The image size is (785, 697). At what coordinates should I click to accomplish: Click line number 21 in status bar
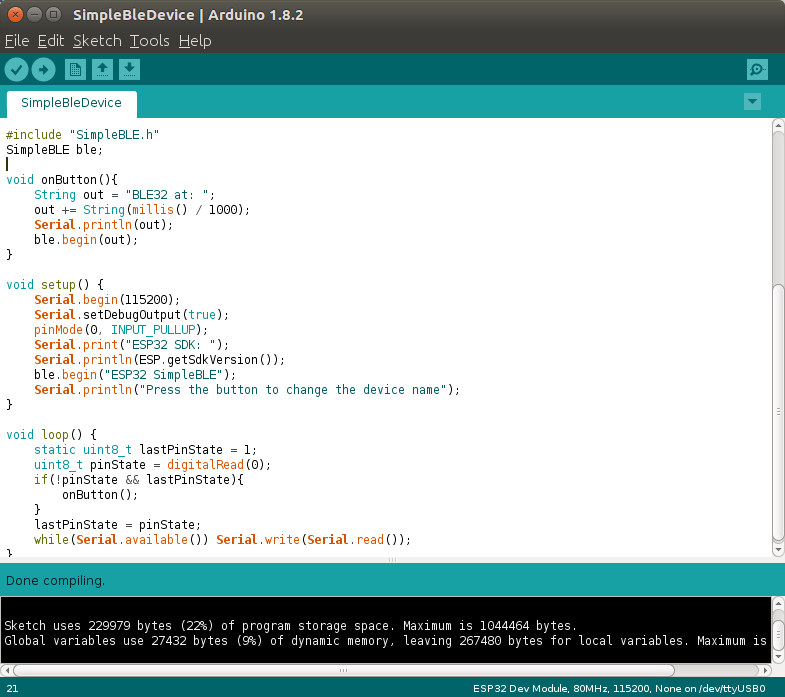click(12, 688)
